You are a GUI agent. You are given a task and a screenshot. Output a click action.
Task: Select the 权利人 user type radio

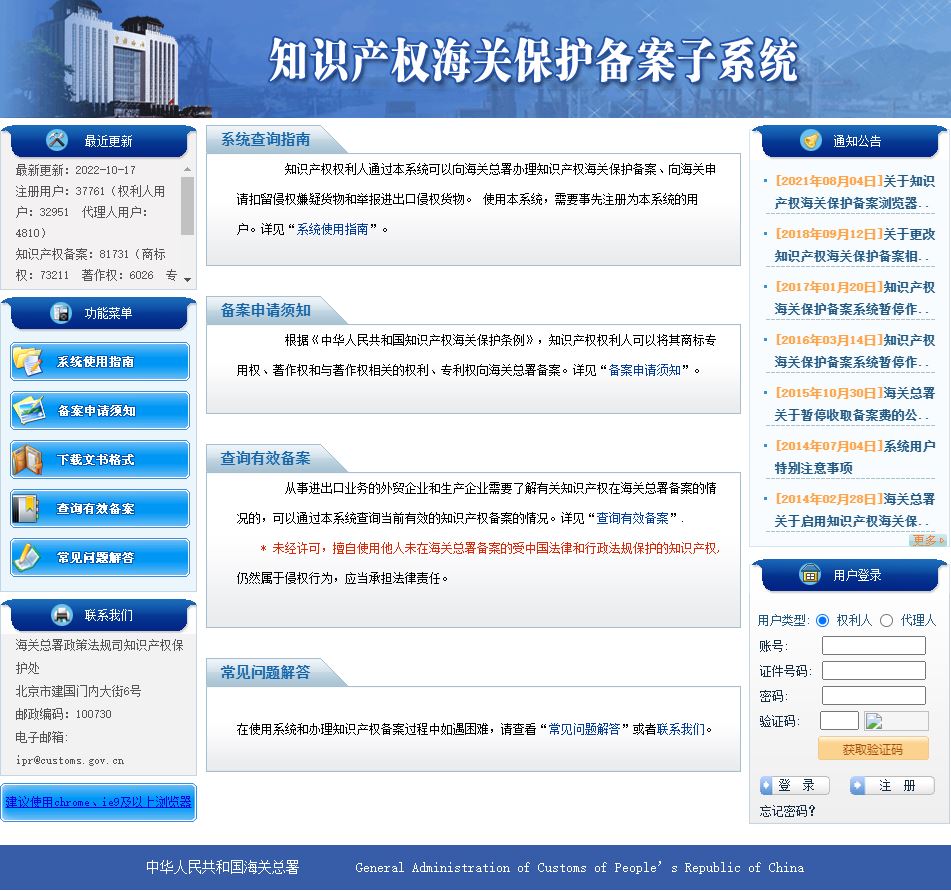click(x=822, y=620)
